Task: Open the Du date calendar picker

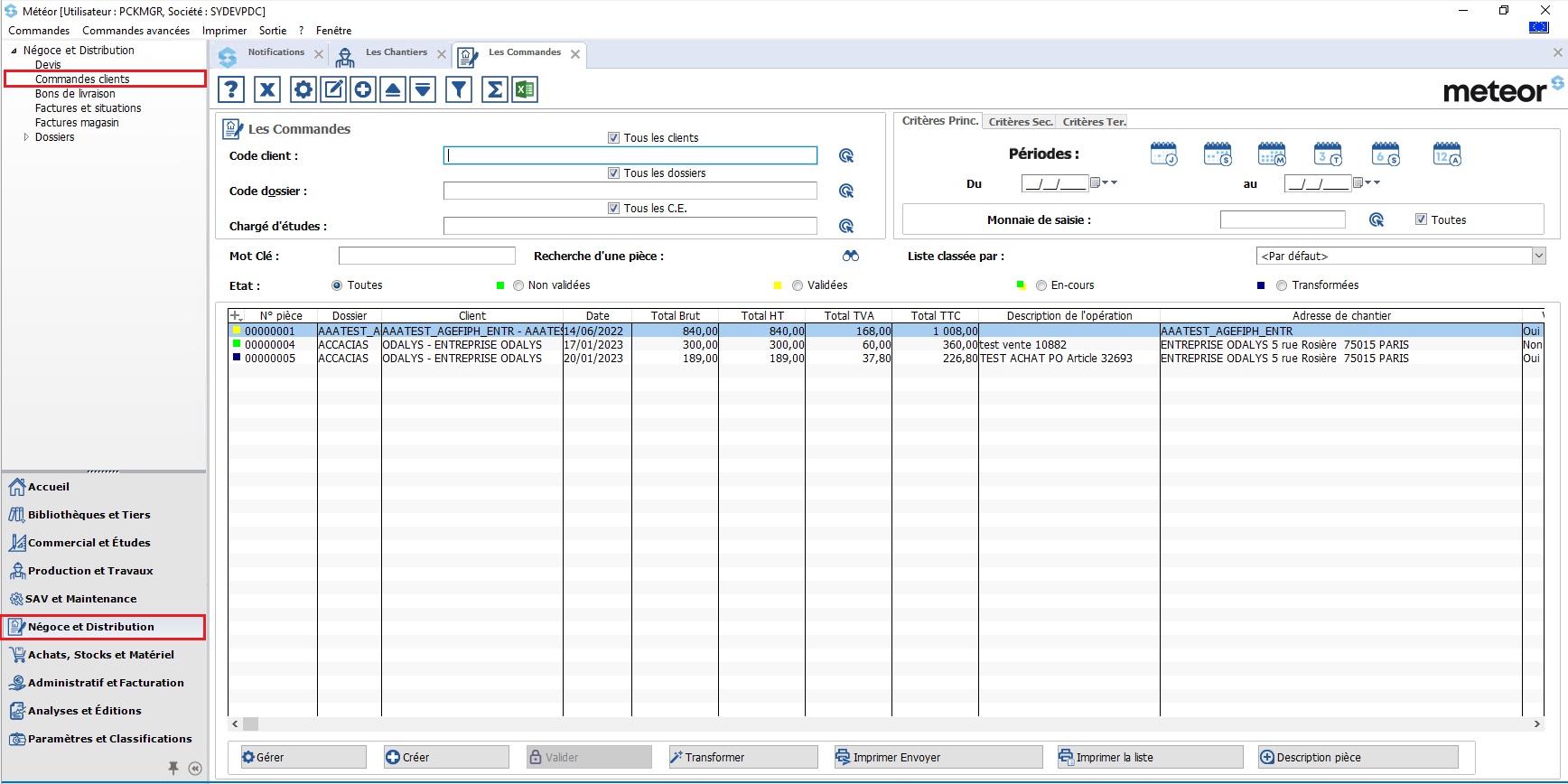Action: [x=1096, y=182]
